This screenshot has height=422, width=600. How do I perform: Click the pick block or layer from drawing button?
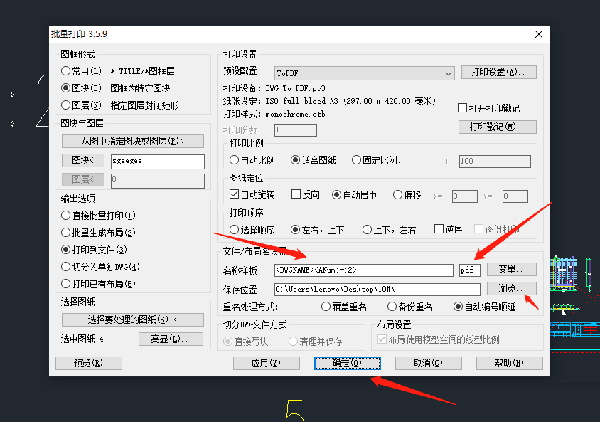click(x=133, y=141)
